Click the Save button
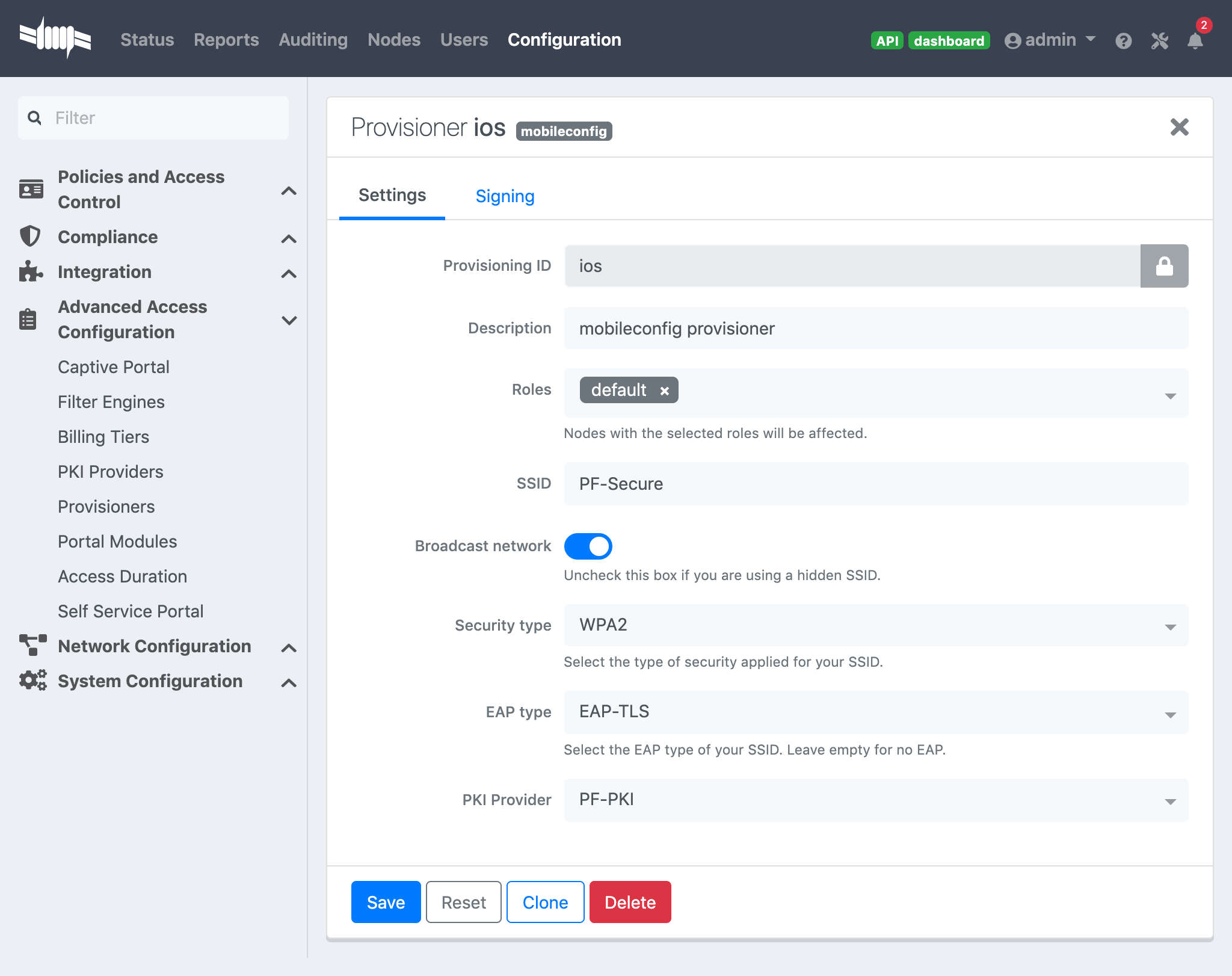The width and height of the screenshot is (1232, 976). tap(386, 902)
